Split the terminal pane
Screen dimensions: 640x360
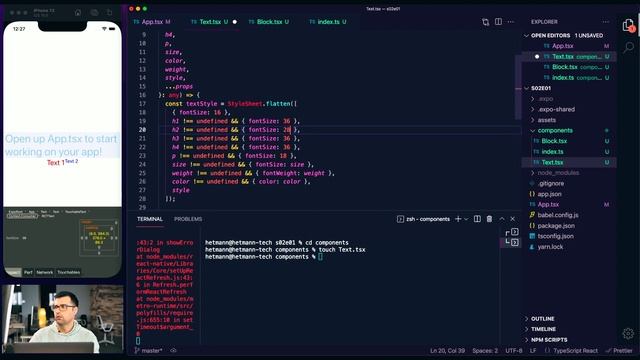[x=477, y=219]
